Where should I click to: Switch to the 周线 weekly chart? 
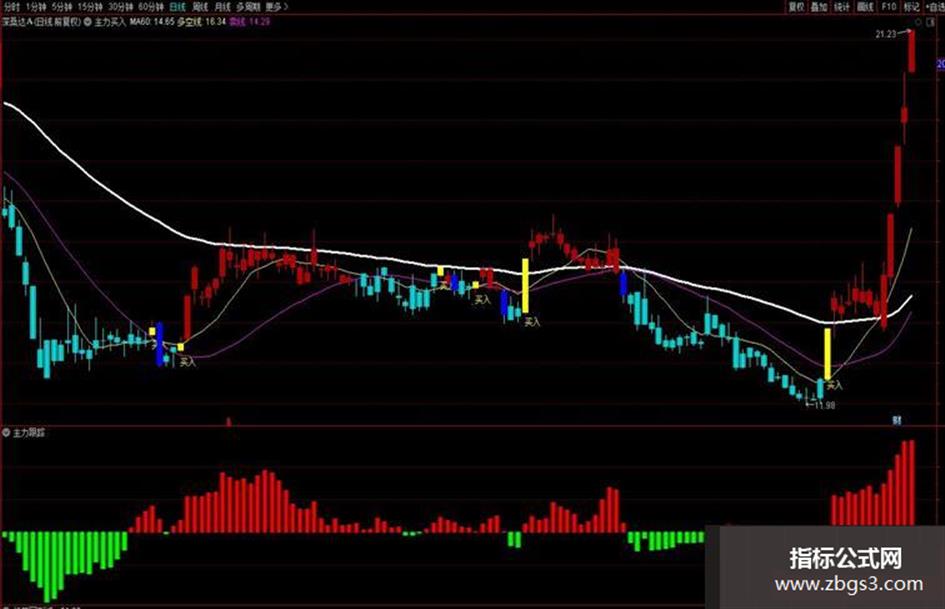click(x=199, y=7)
